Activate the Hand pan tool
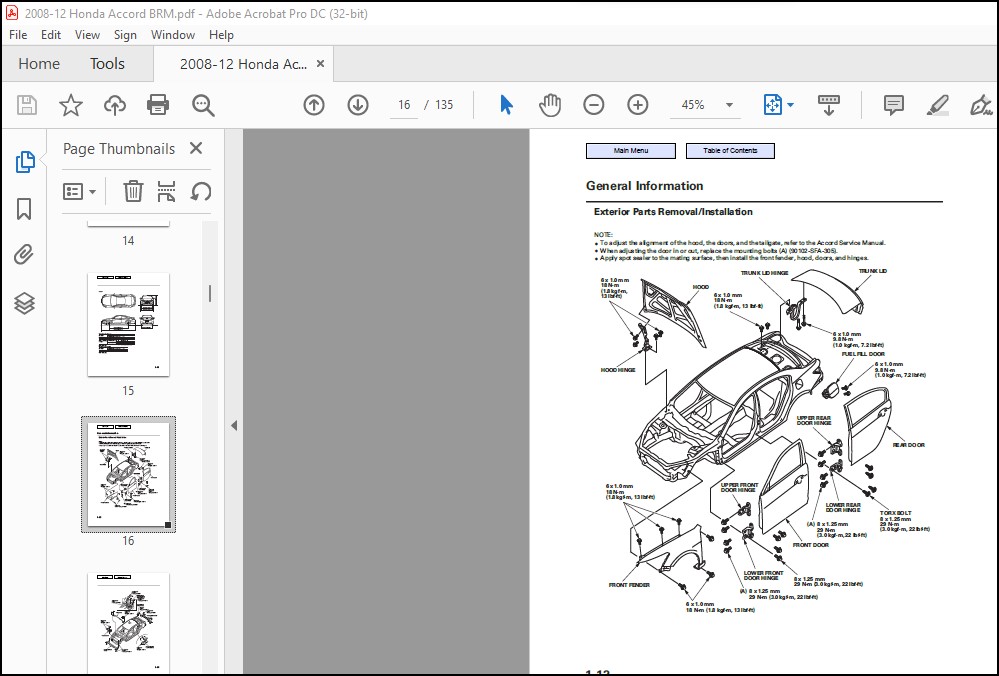Viewport: 999px width, 676px height. tap(550, 104)
